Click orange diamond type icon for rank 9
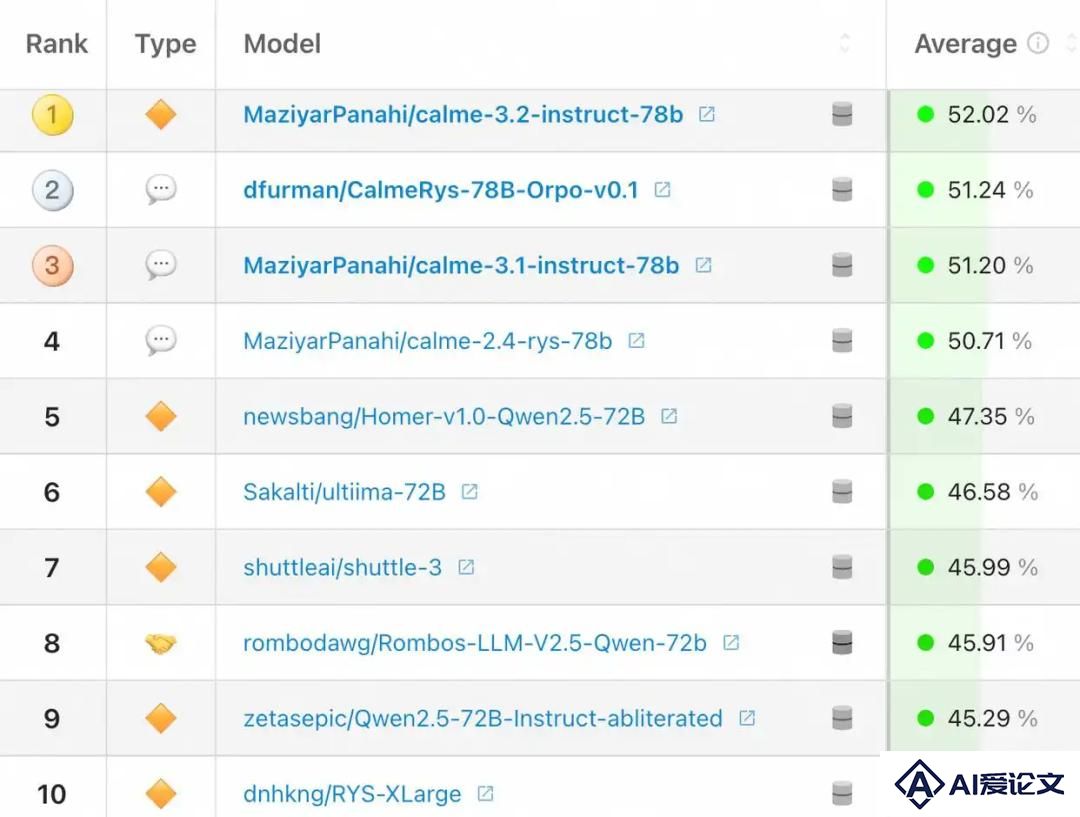Image resolution: width=1080 pixels, height=817 pixels. pos(161,718)
